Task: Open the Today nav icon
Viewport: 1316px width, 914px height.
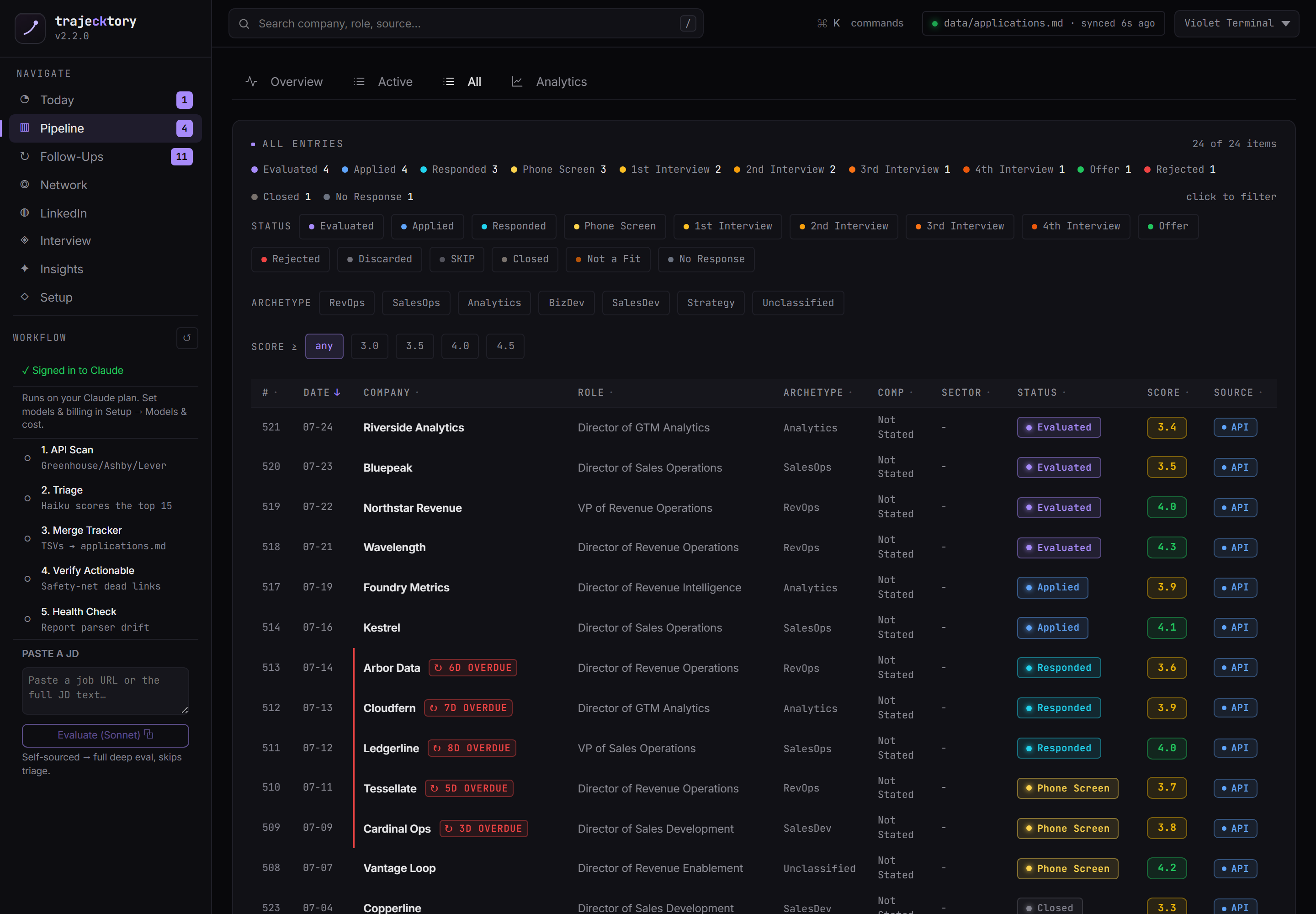Action: coord(25,100)
